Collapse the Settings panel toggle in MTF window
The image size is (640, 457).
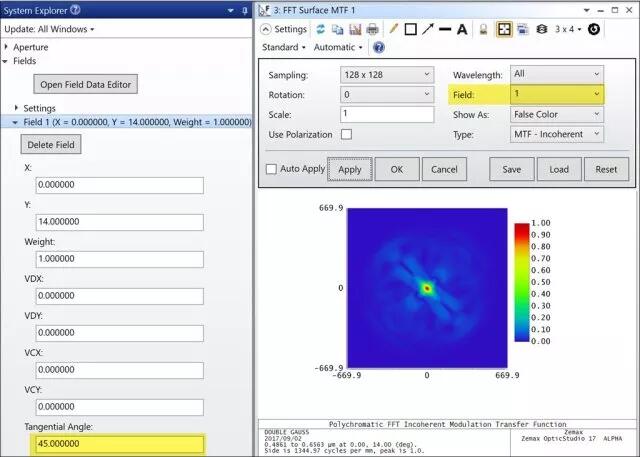point(267,29)
